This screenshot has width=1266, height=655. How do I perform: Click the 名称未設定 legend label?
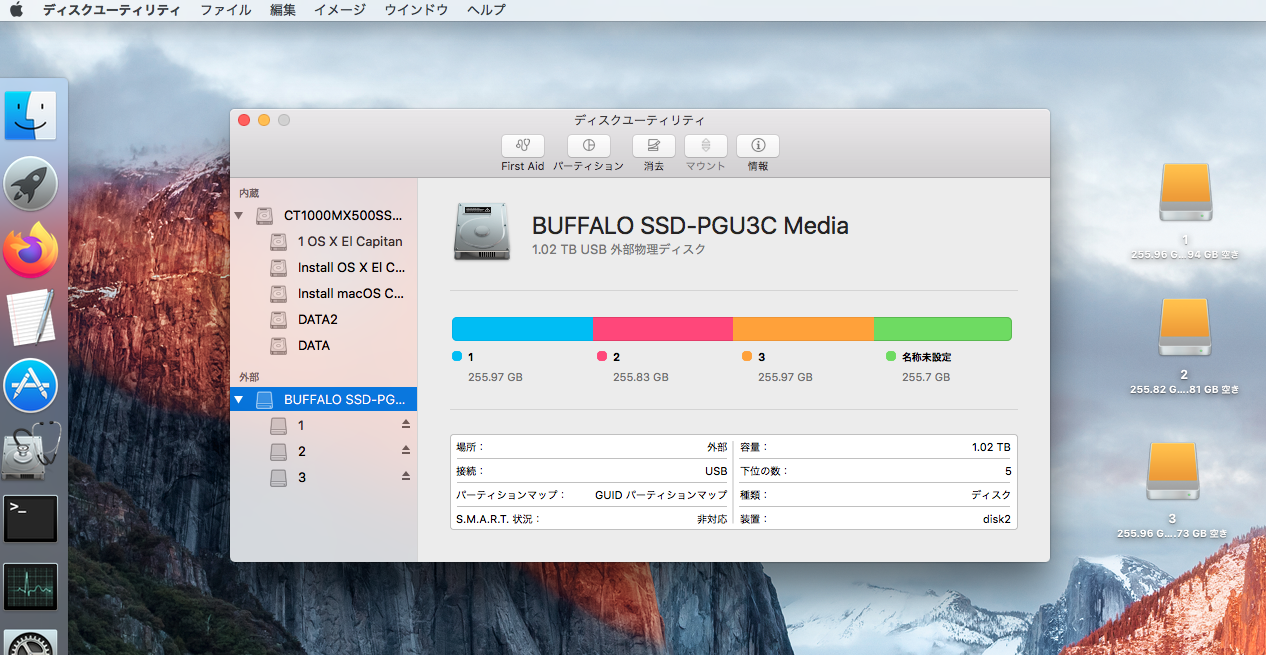click(926, 357)
